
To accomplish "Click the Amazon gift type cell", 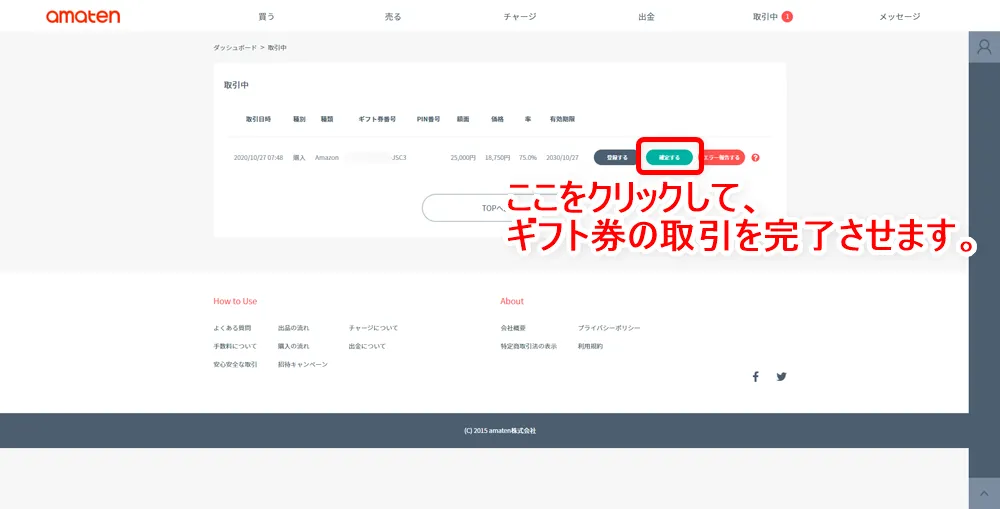I will 327,158.
